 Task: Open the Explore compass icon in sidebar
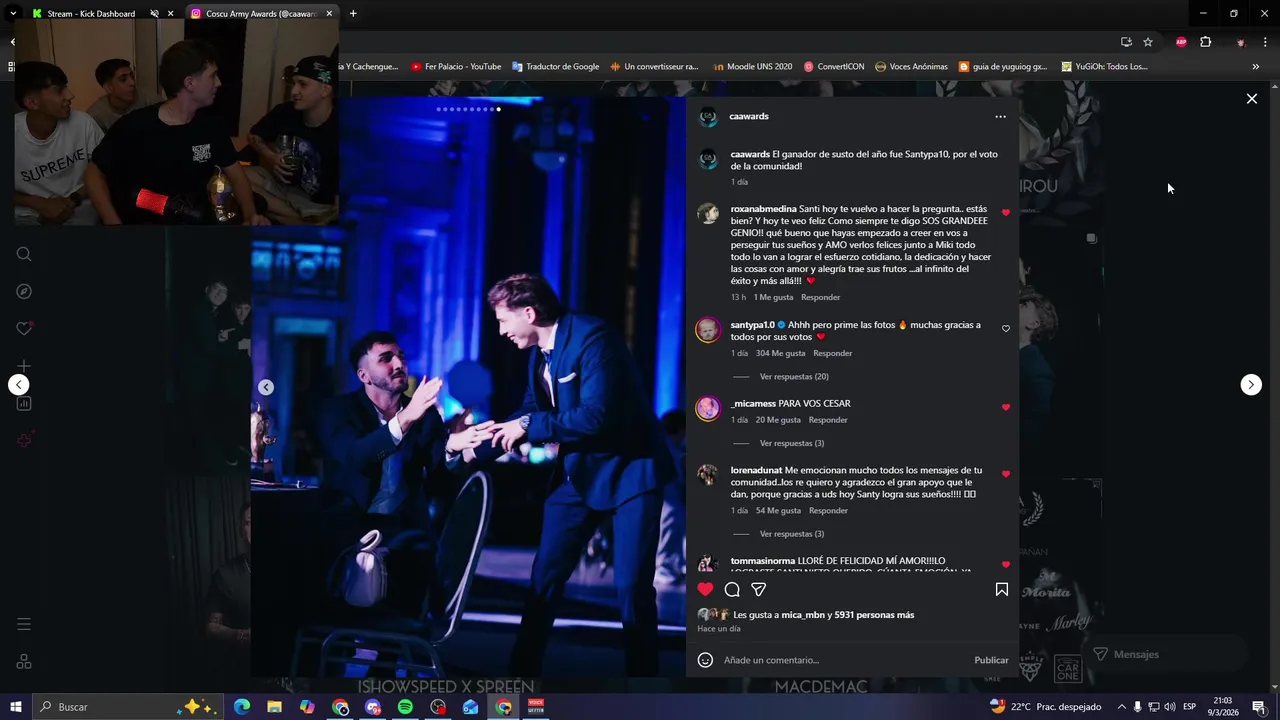pos(24,292)
